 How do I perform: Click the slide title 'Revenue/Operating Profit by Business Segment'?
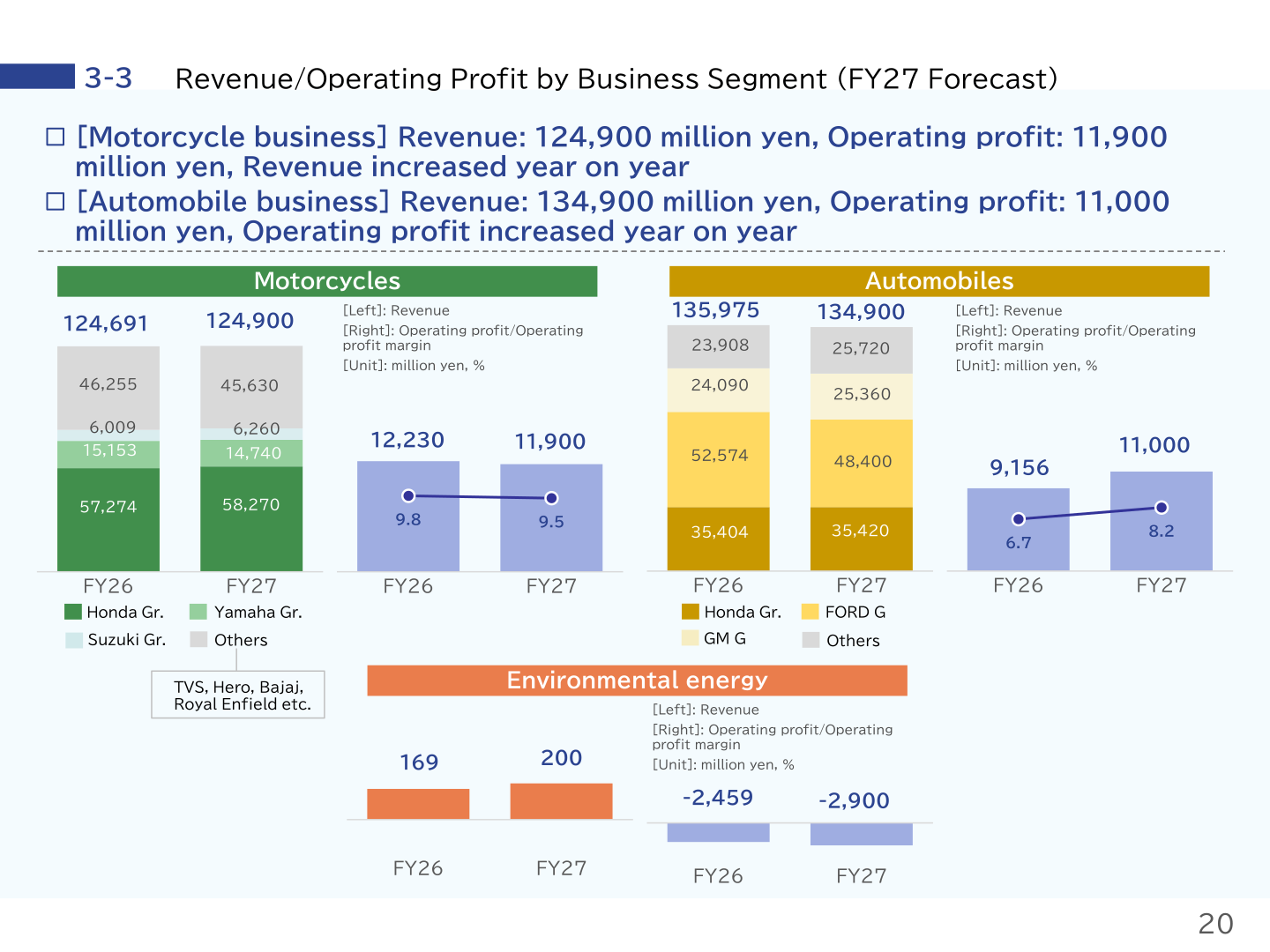tap(501, 78)
